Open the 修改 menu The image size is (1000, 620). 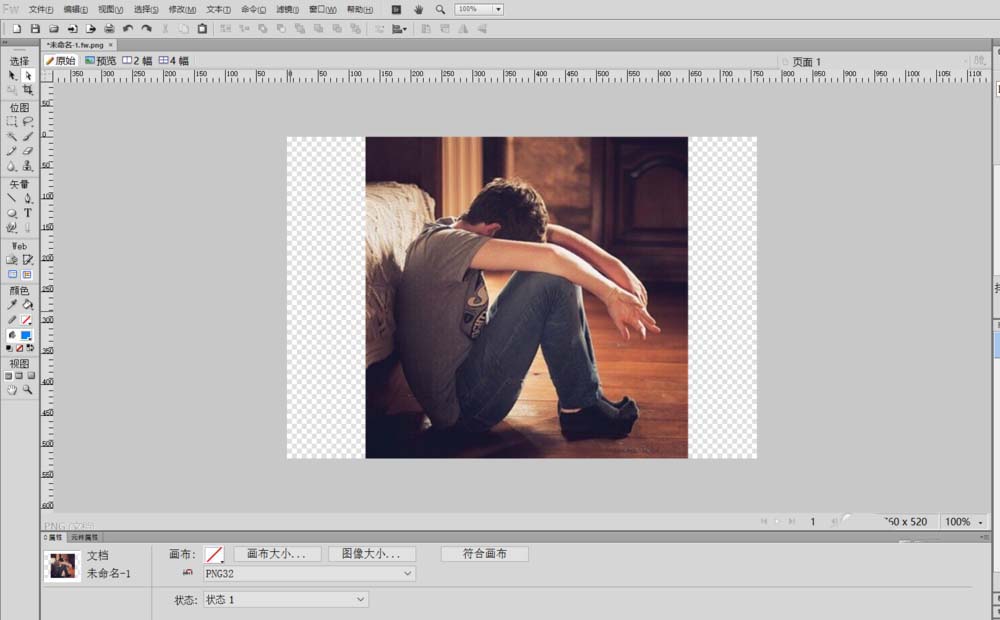[x=182, y=10]
